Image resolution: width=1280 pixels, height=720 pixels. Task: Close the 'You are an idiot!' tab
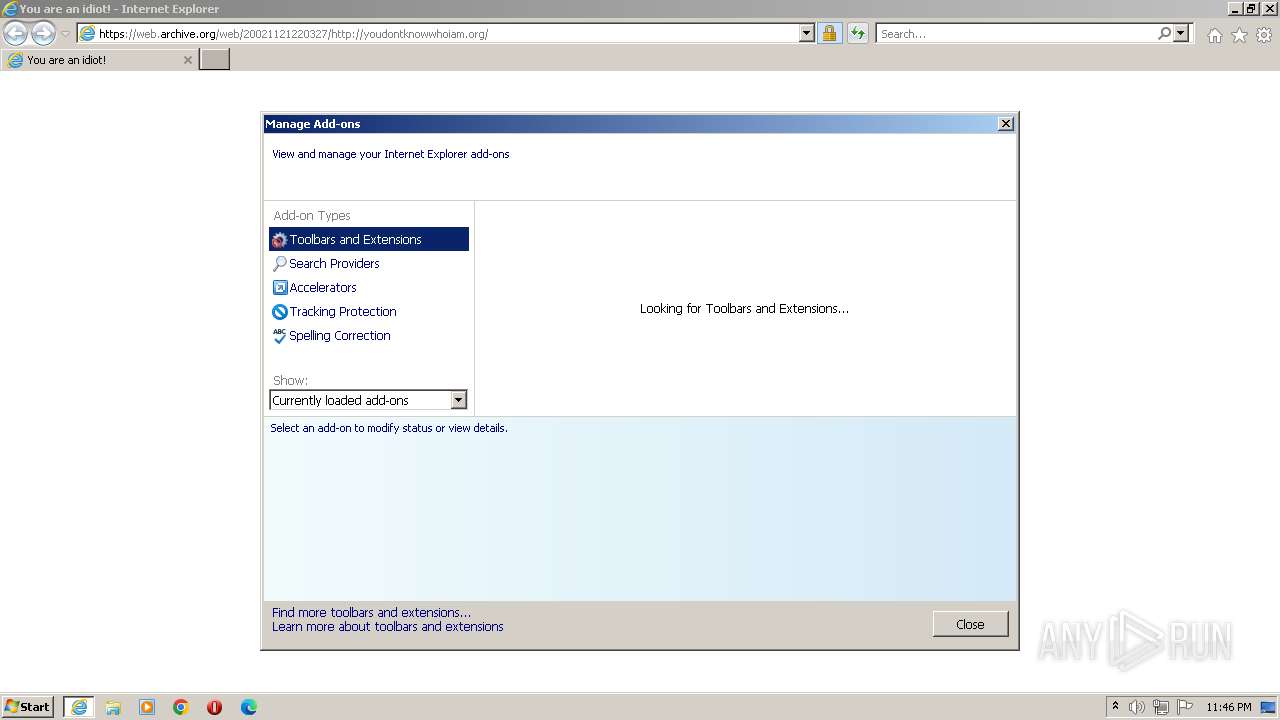(x=187, y=60)
